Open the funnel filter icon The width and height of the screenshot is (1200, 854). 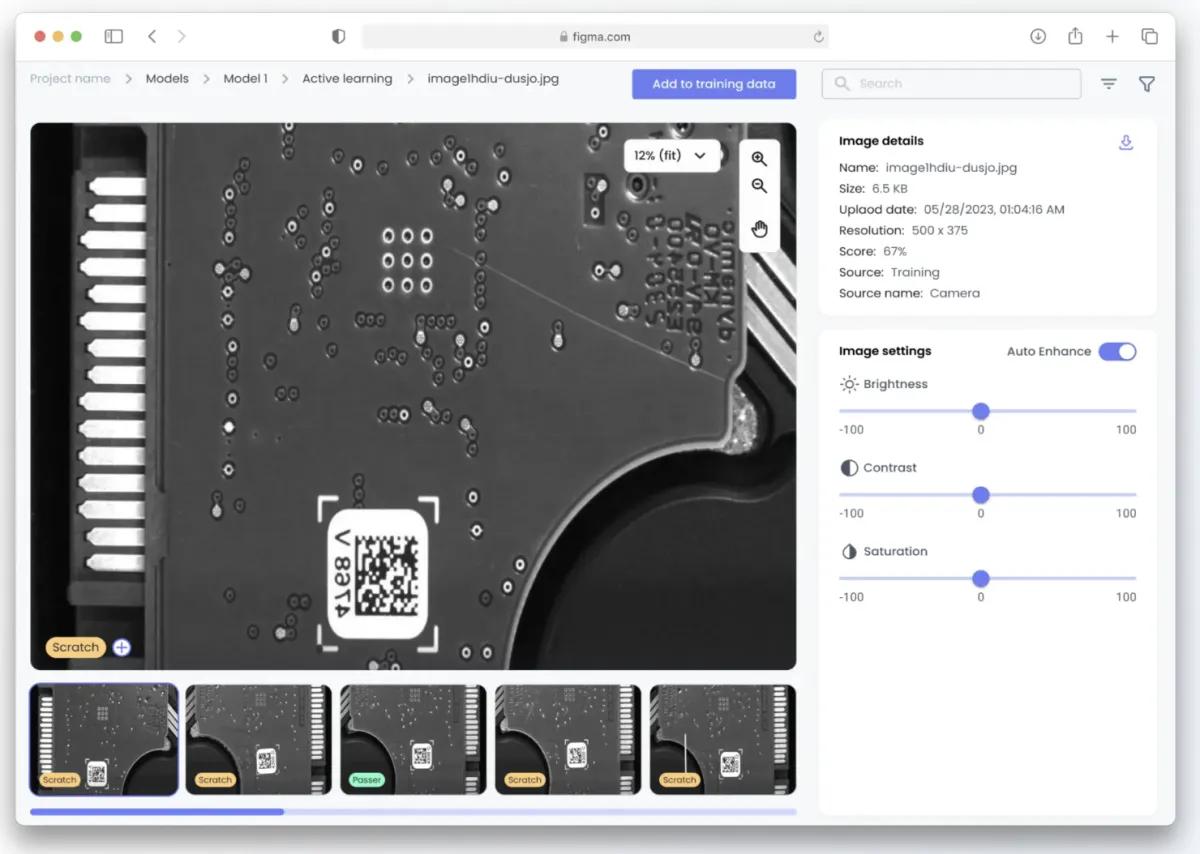[1147, 84]
